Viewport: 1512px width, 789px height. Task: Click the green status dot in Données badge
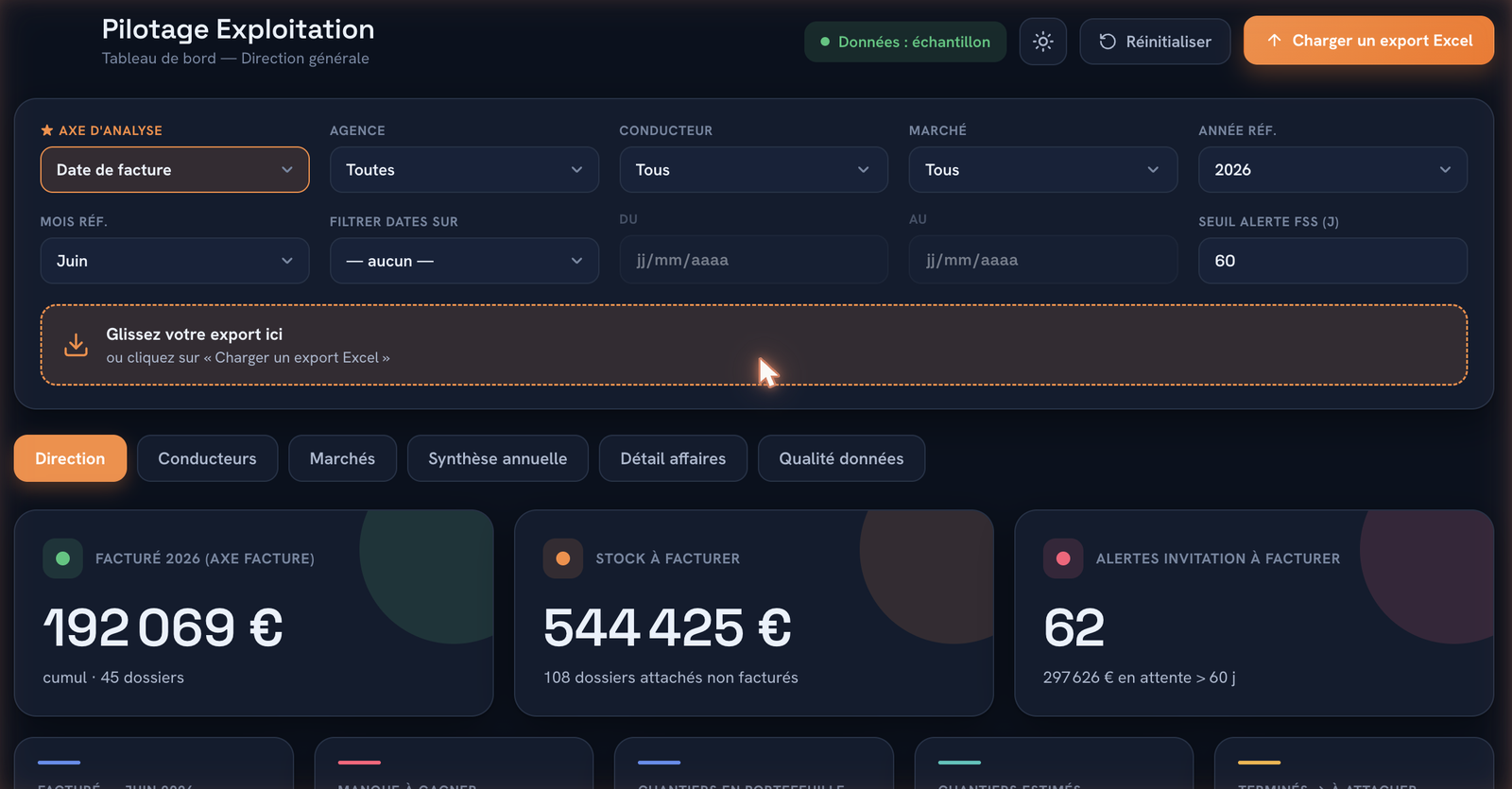(825, 42)
